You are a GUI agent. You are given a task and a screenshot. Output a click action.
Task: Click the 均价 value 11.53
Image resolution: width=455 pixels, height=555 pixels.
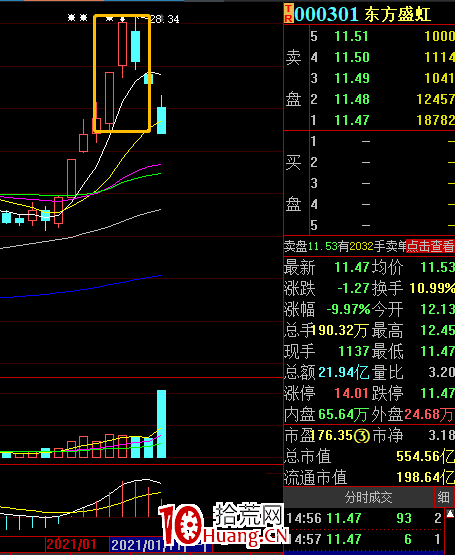(x=438, y=267)
